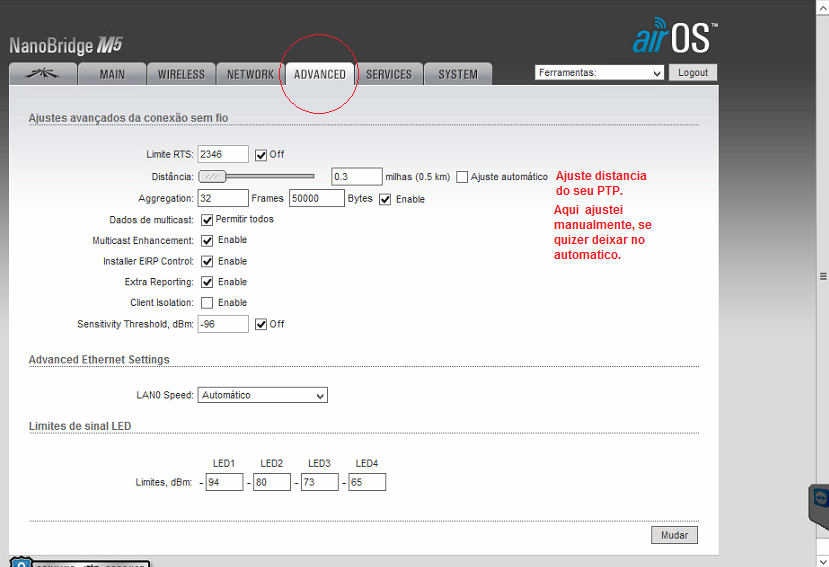The width and height of the screenshot is (829, 567).
Task: Toggle the Limite RTS Off checkbox
Action: 261,155
